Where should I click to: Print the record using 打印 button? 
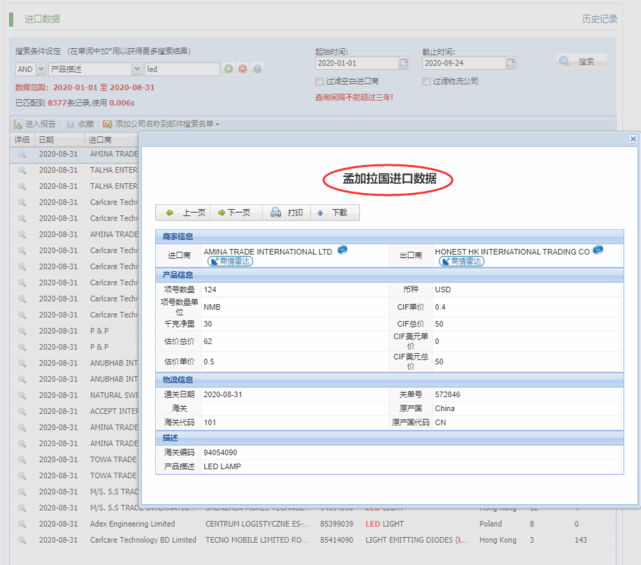coord(286,213)
